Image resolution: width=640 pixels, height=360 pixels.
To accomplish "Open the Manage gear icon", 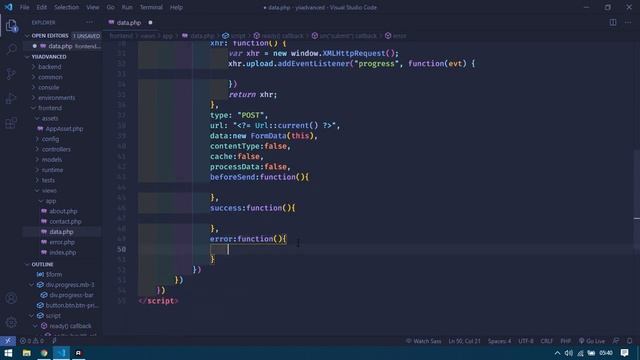I will [11, 322].
